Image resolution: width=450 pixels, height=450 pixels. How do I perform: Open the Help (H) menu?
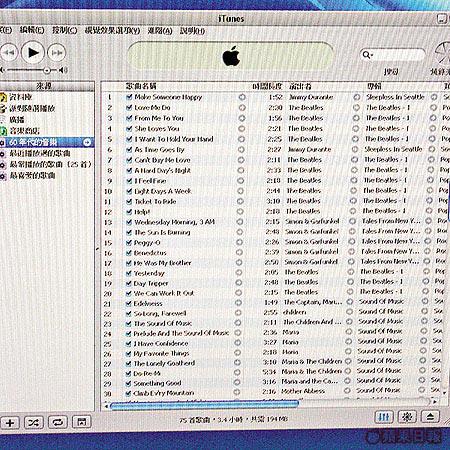coord(192,31)
